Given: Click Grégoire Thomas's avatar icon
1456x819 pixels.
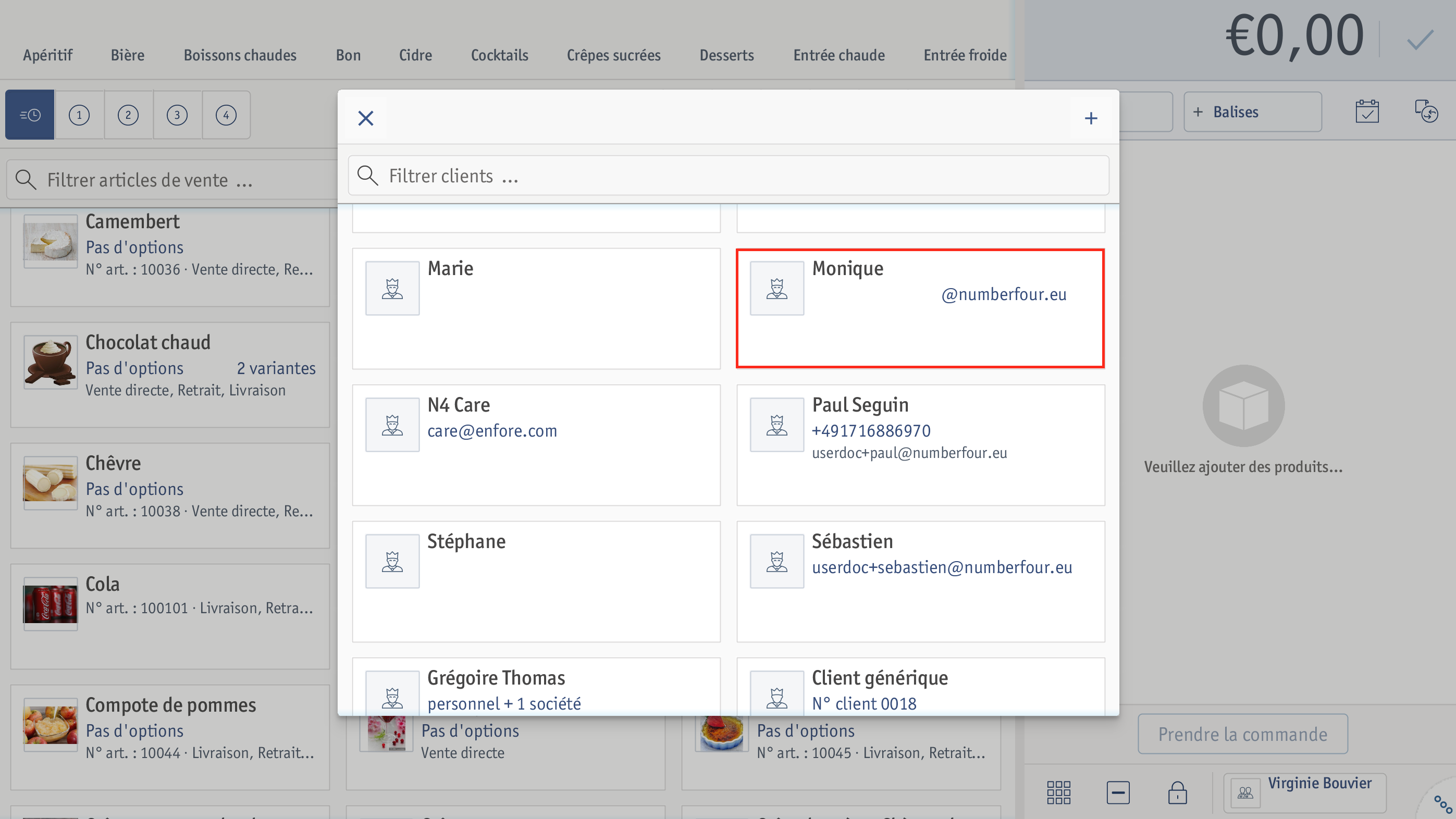Looking at the screenshot, I should point(392,693).
